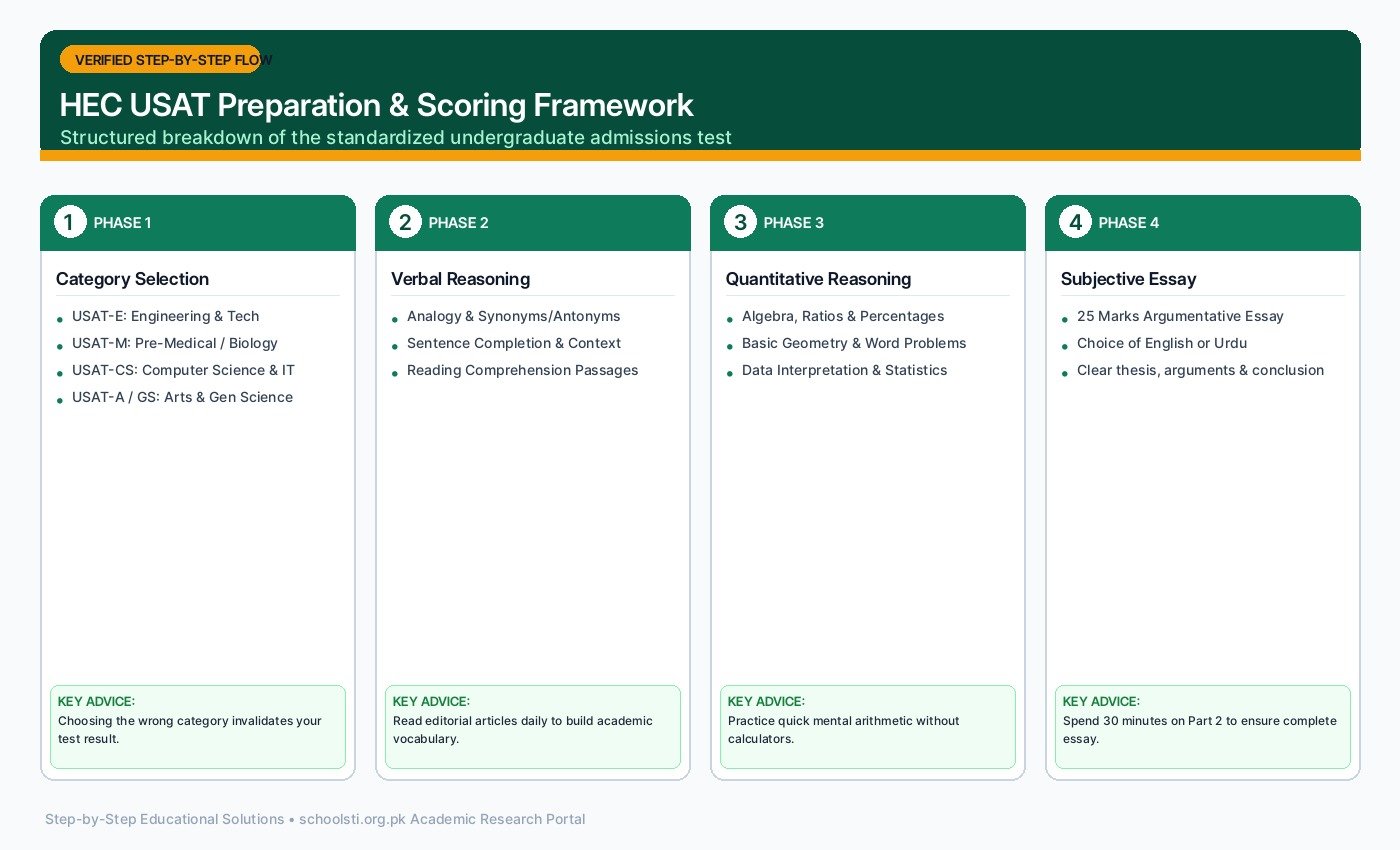Click 'Reading Comprehension Passages' list item
Screen dimensions: 1400x850
click(x=523, y=370)
